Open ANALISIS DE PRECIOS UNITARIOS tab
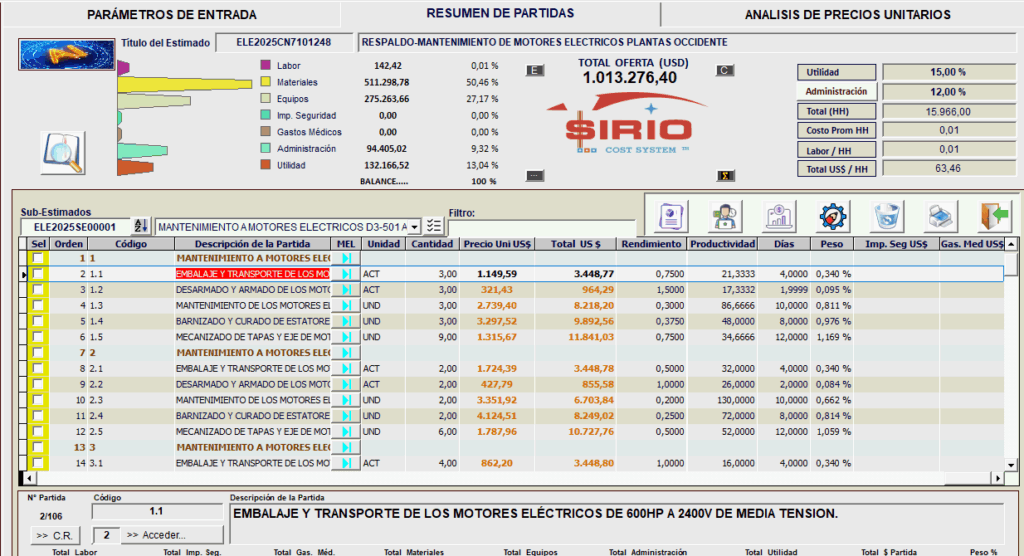1024x556 pixels. click(847, 15)
